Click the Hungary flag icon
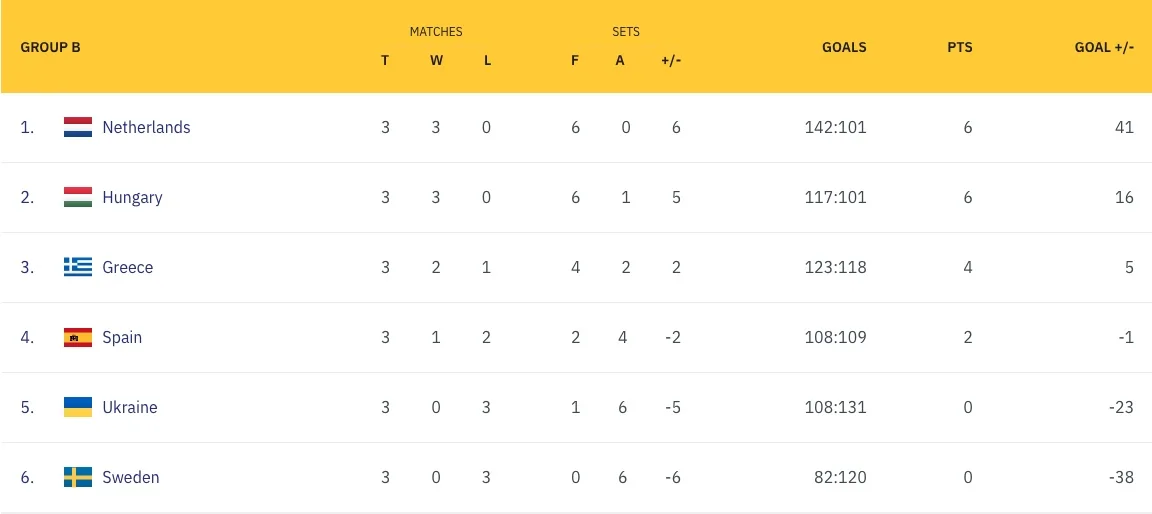 pos(78,197)
